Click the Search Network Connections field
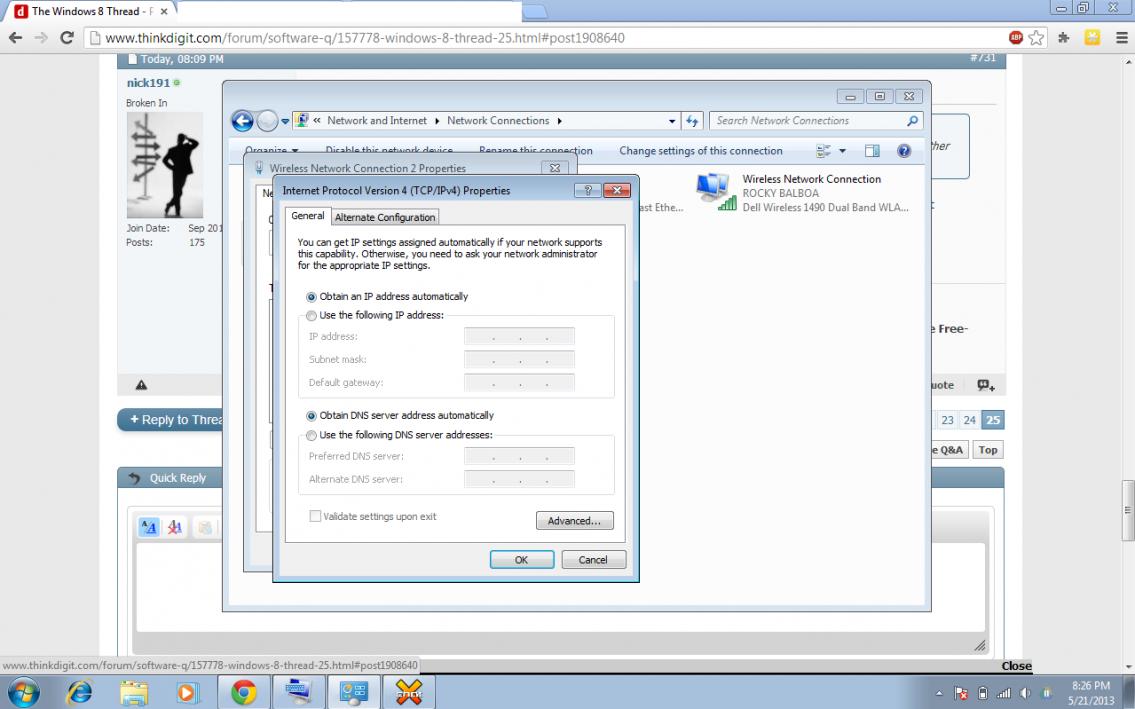 [808, 121]
